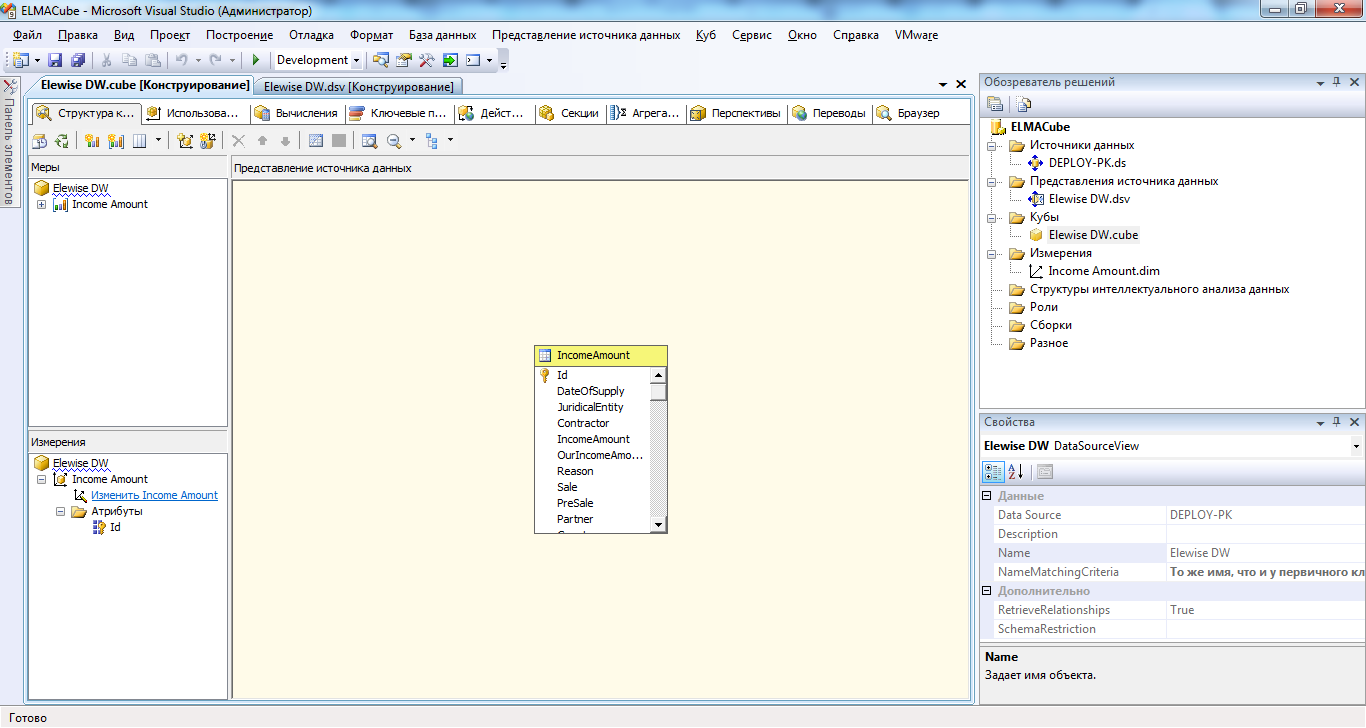Open the Куб menu

pyautogui.click(x=705, y=35)
